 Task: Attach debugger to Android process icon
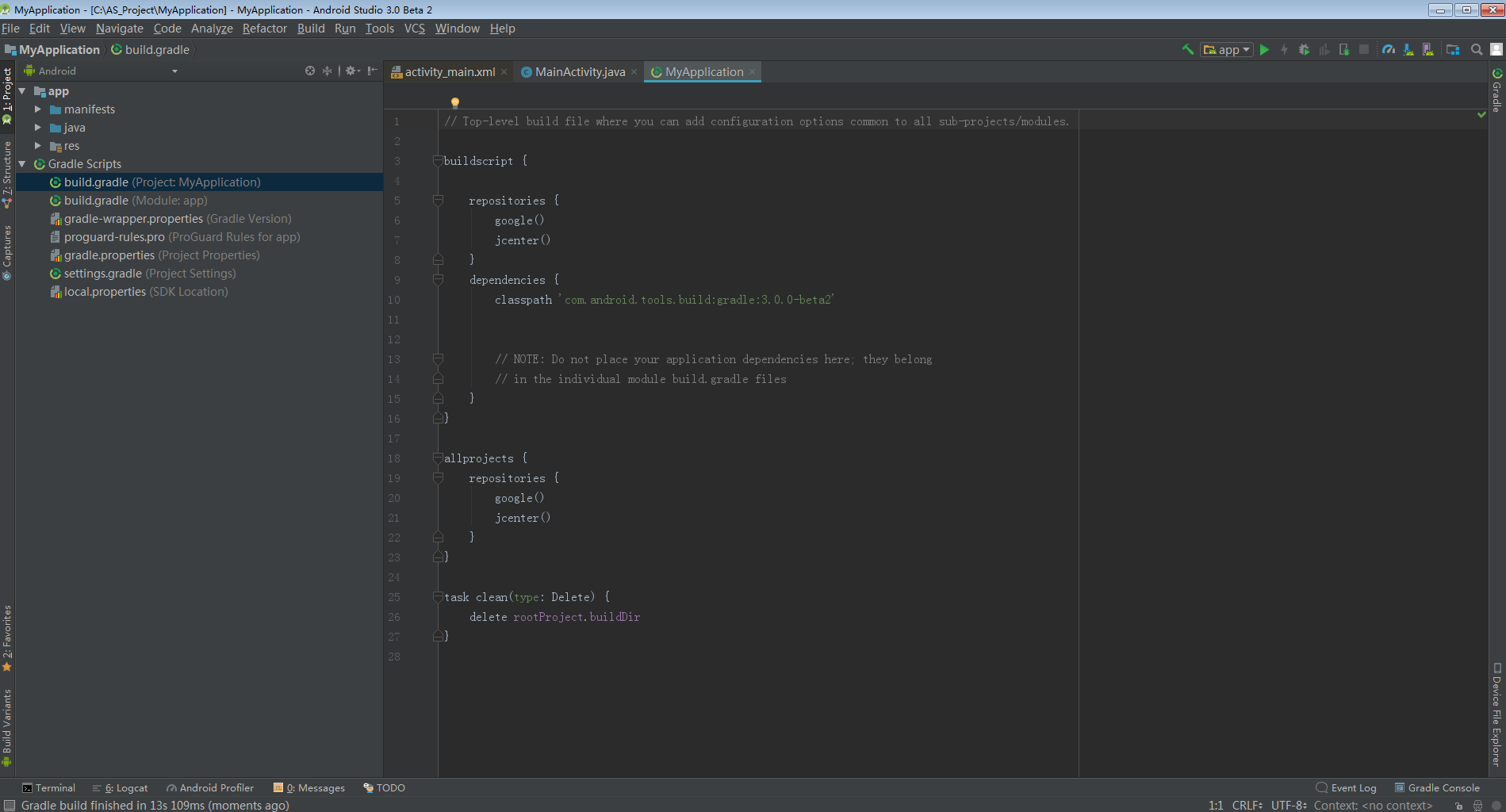coord(1344,49)
